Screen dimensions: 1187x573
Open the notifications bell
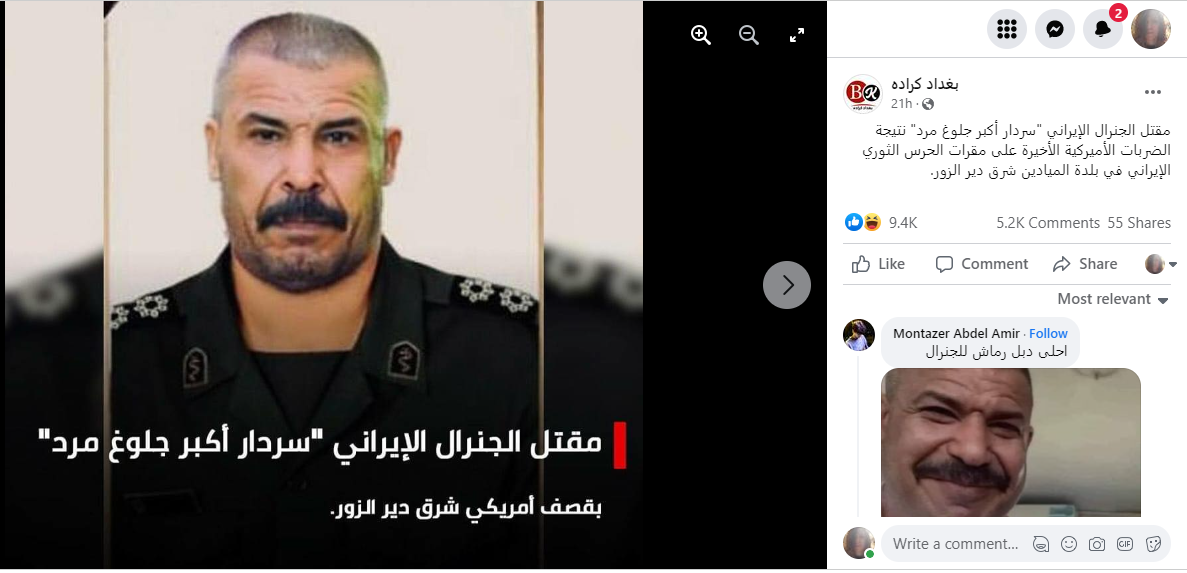click(x=1102, y=30)
